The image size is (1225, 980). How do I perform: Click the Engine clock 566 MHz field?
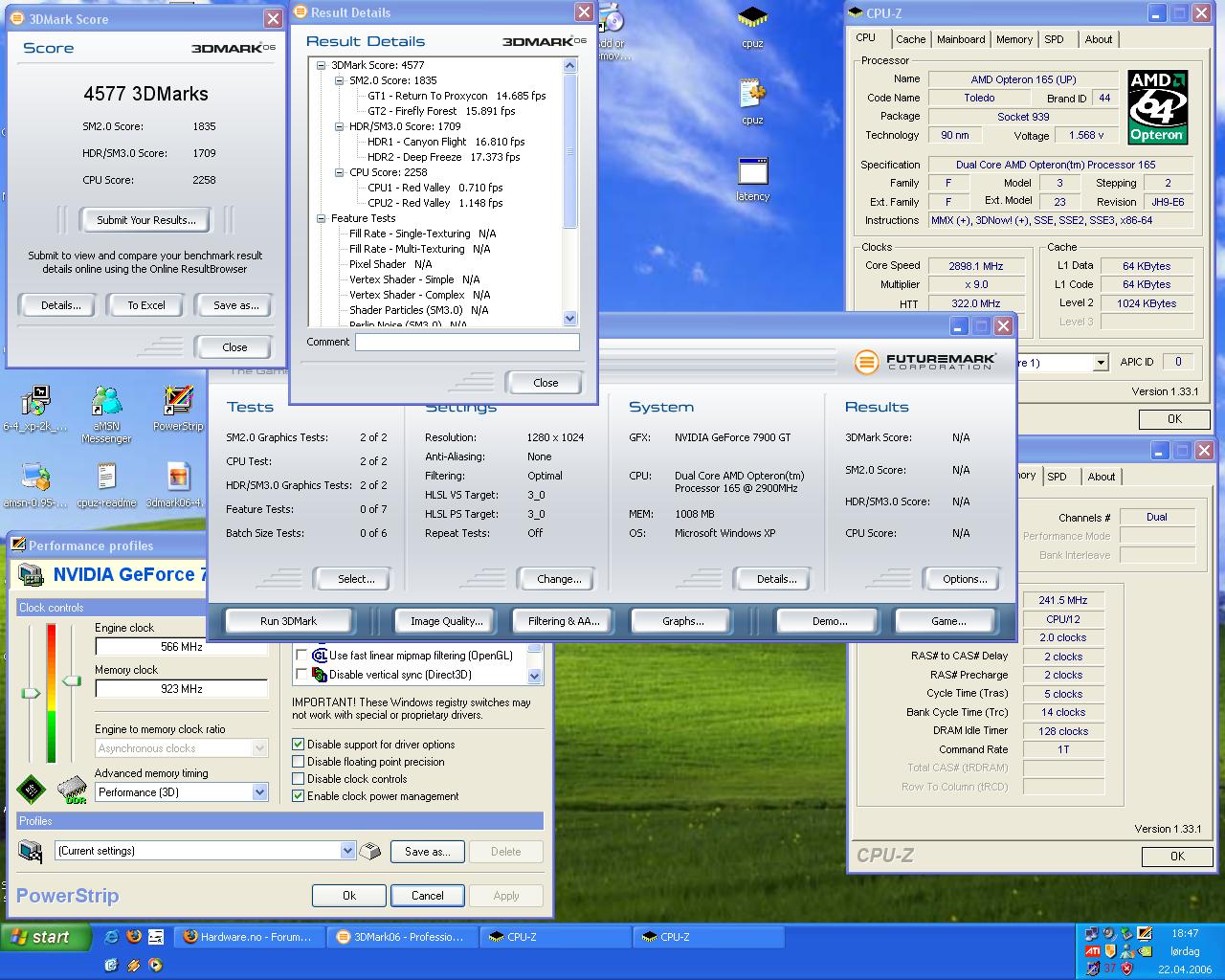coord(181,647)
